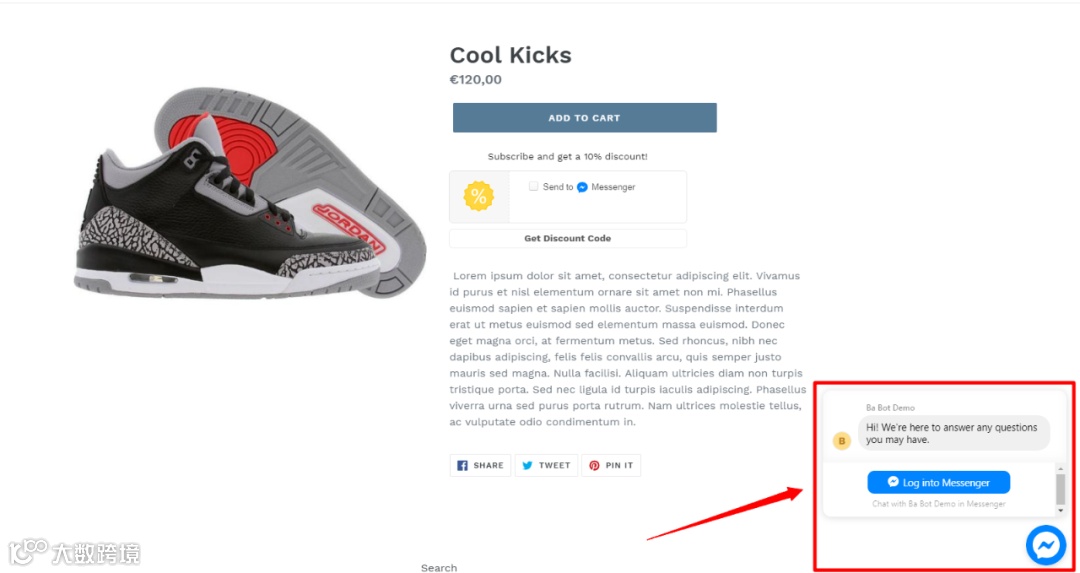Click the ADD TO CART button
Screen dimensions: 1080x573
click(584, 118)
